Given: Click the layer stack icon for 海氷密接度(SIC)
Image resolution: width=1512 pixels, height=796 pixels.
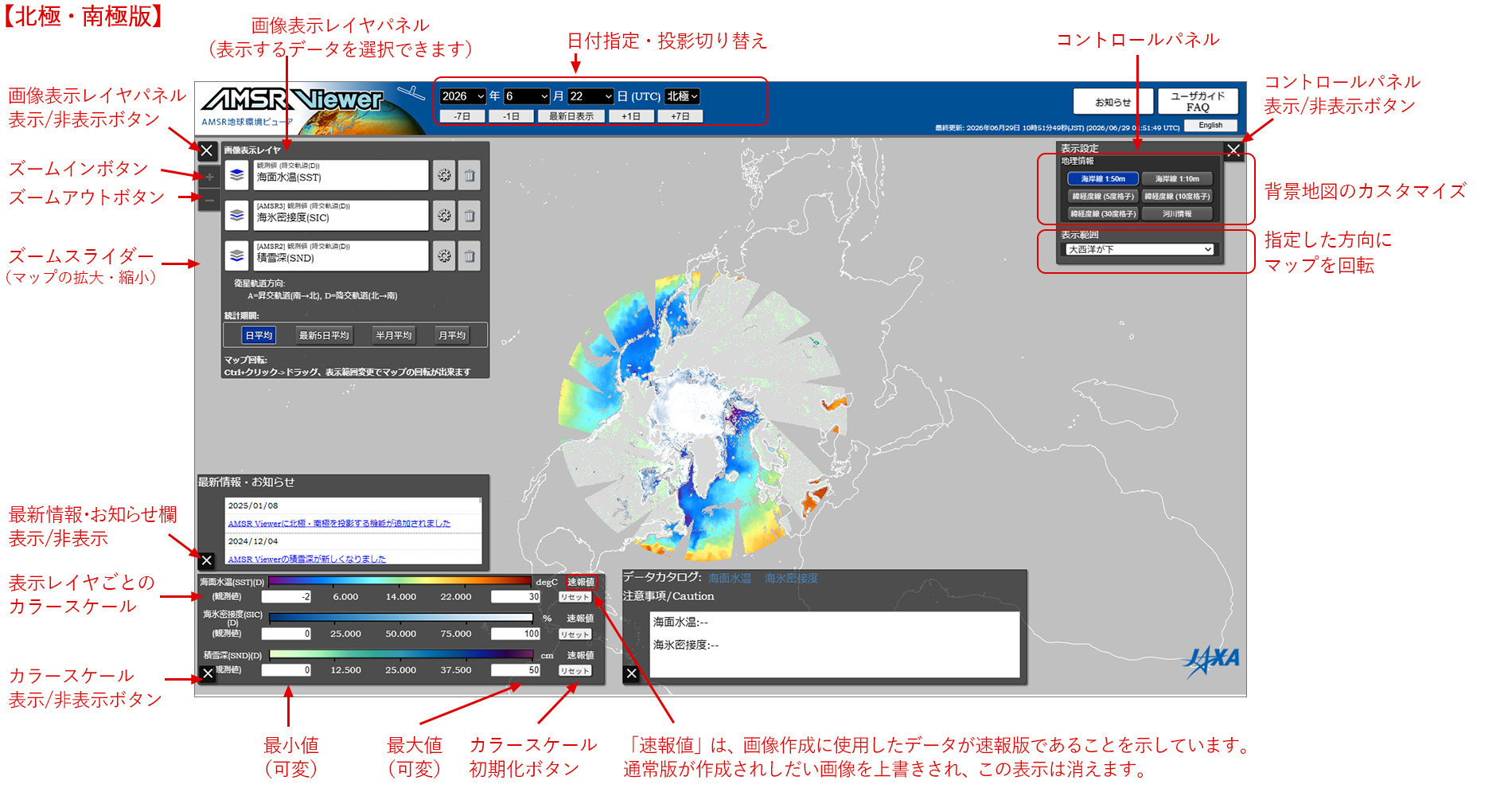Looking at the screenshot, I should pos(237,215).
